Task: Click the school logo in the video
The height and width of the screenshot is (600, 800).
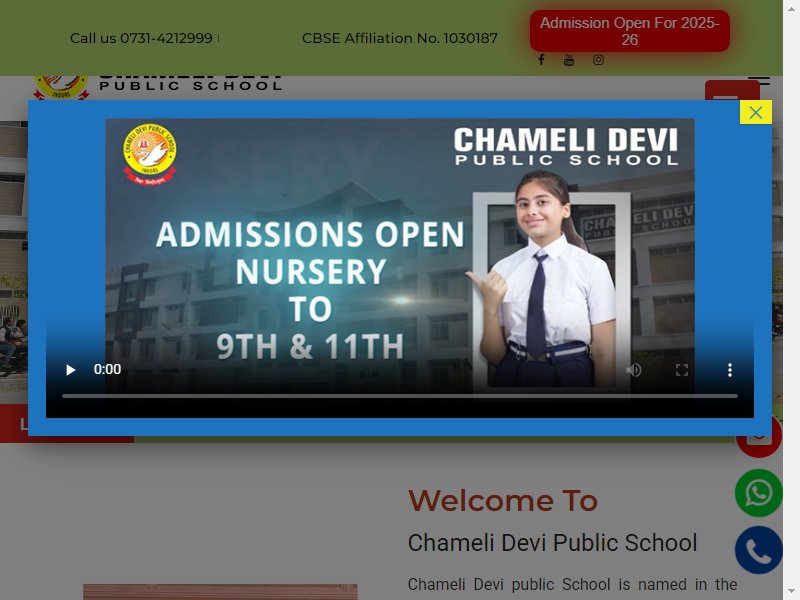Action: point(150,154)
